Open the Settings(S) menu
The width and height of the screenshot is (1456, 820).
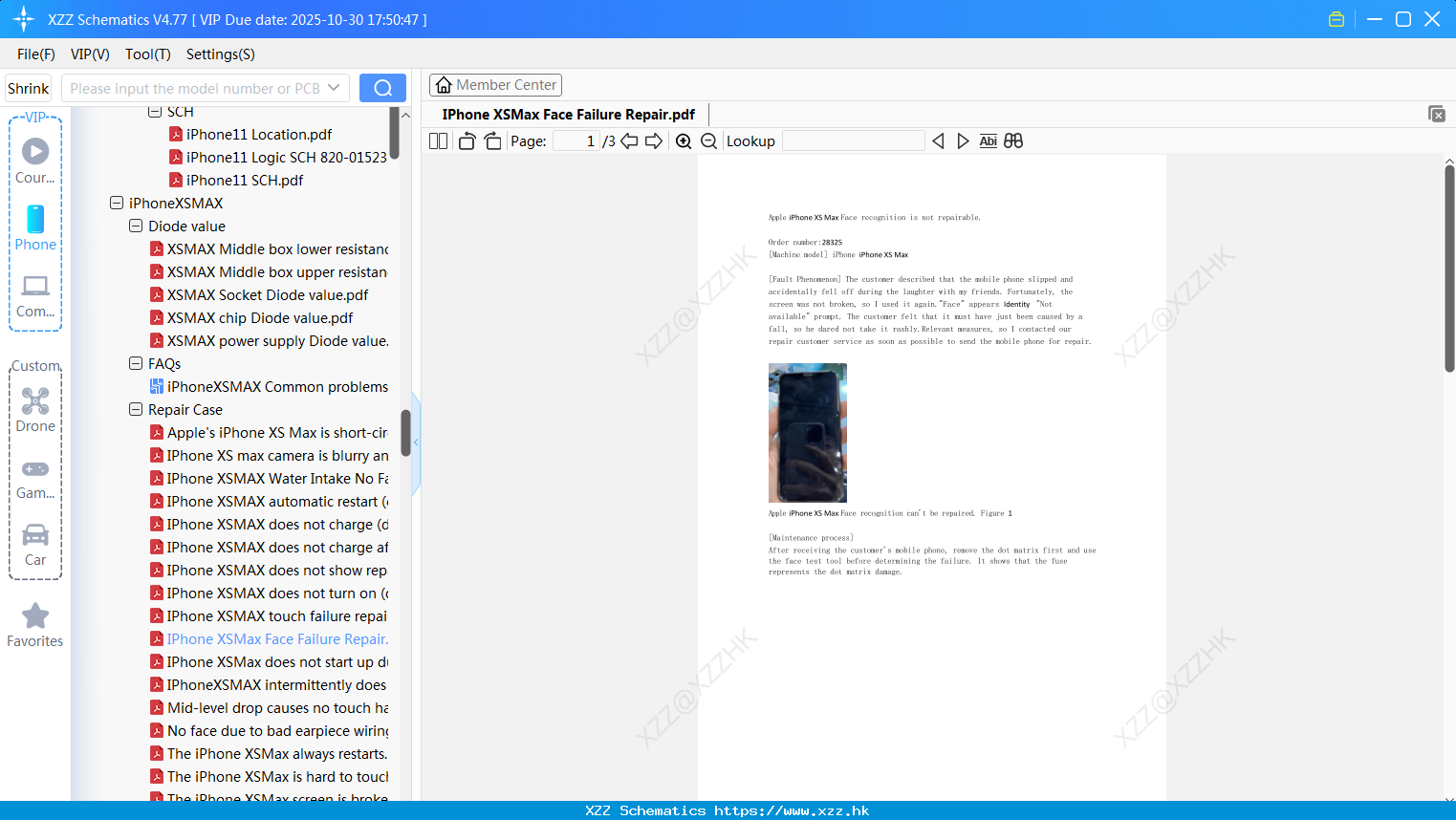click(221, 54)
